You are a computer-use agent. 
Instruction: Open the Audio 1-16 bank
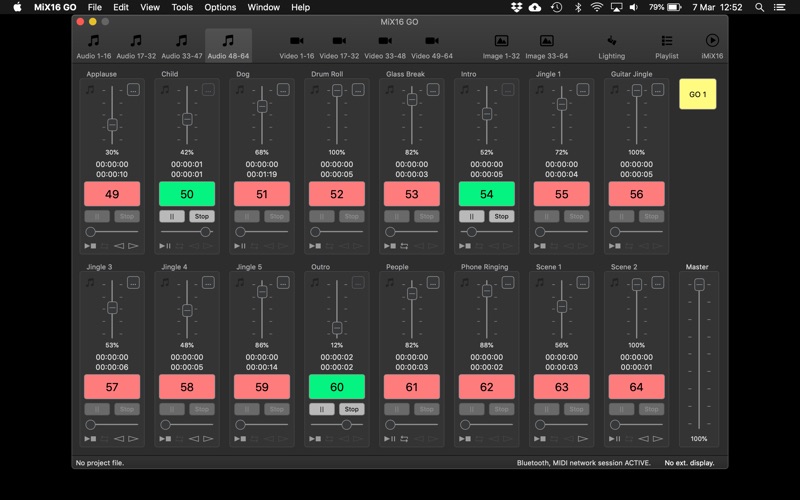93,46
